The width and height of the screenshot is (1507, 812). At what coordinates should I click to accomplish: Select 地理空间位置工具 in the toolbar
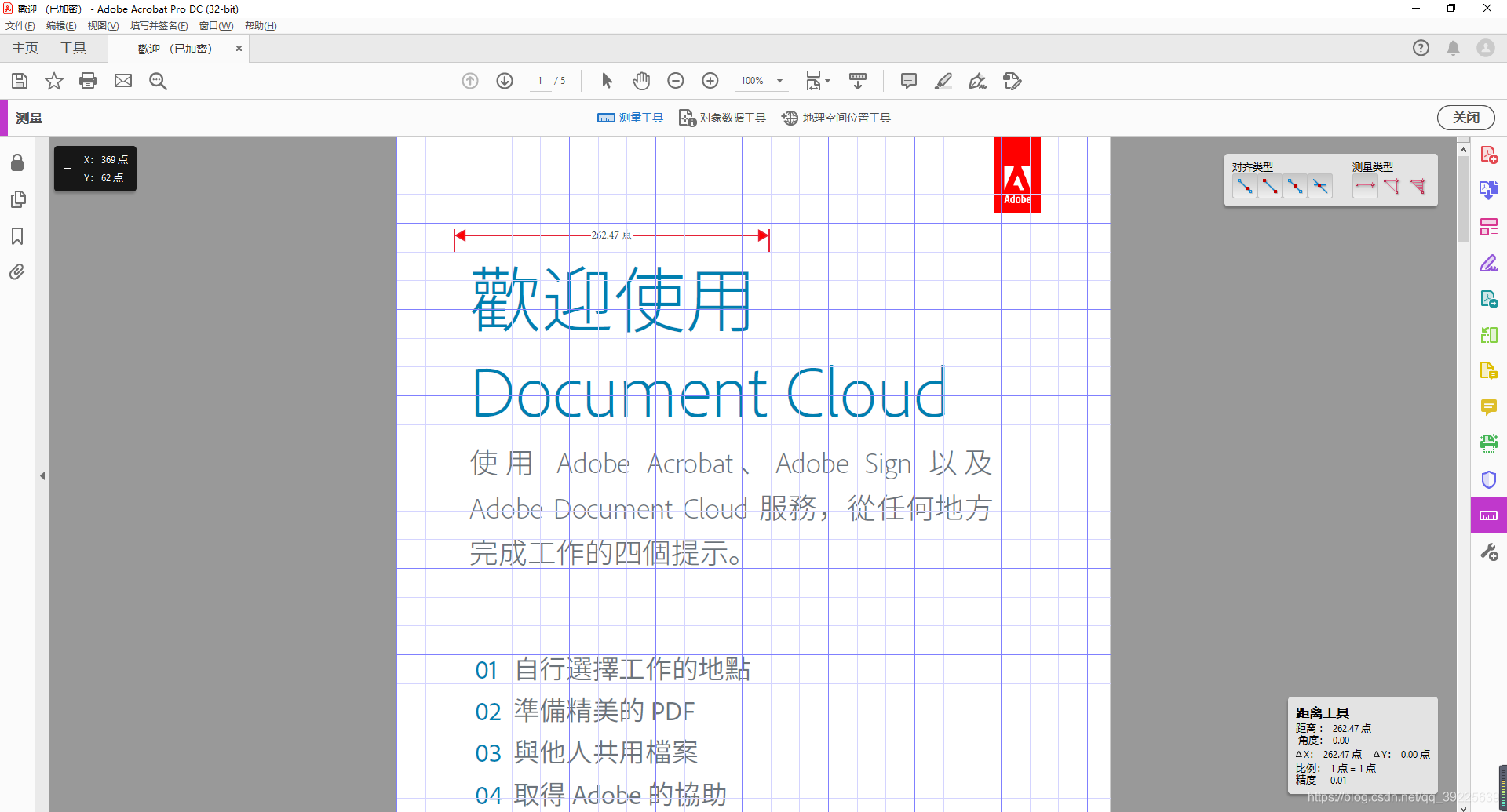pyautogui.click(x=836, y=118)
